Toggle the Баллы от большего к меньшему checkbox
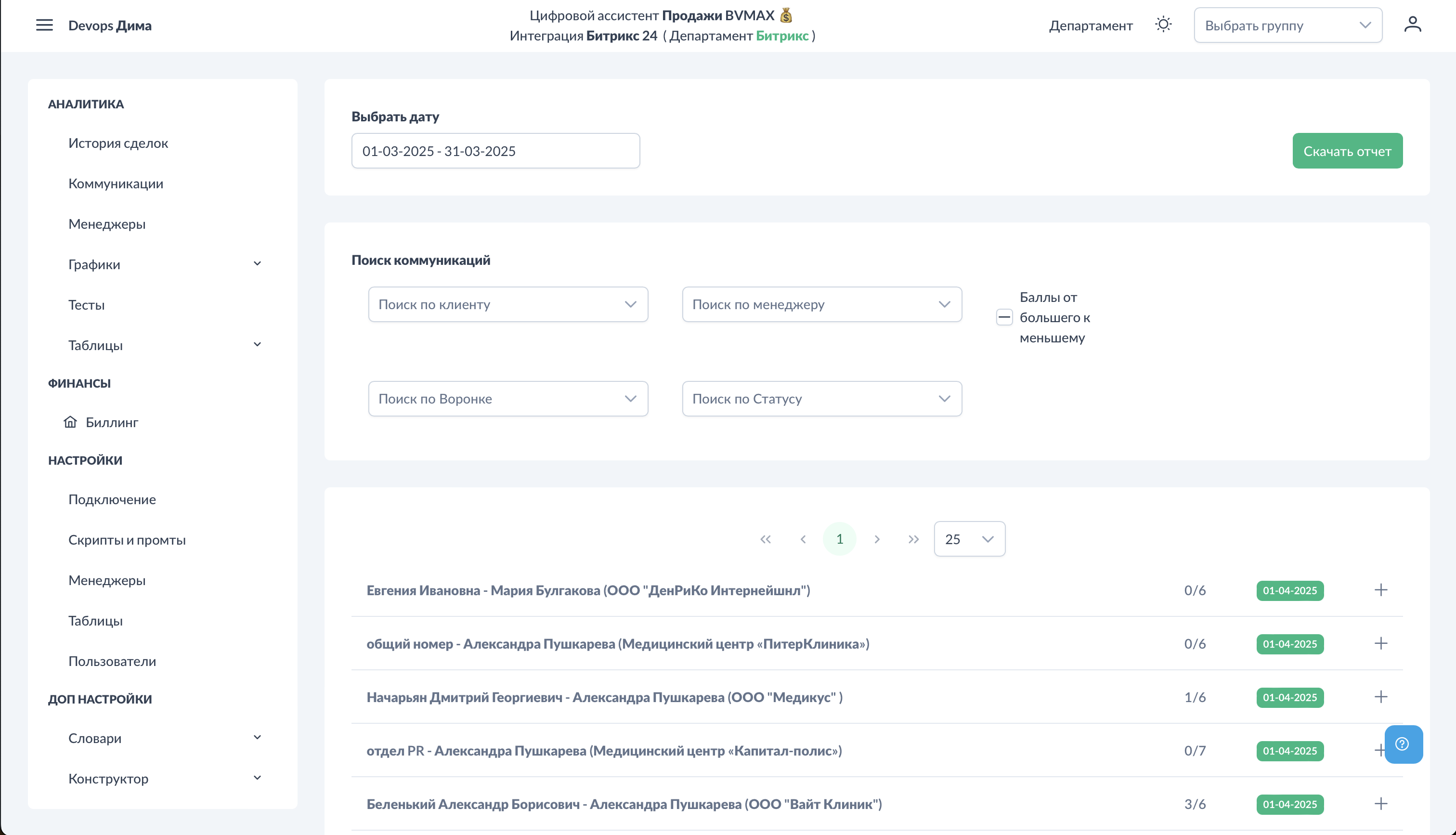1456x835 pixels. pos(1004,317)
